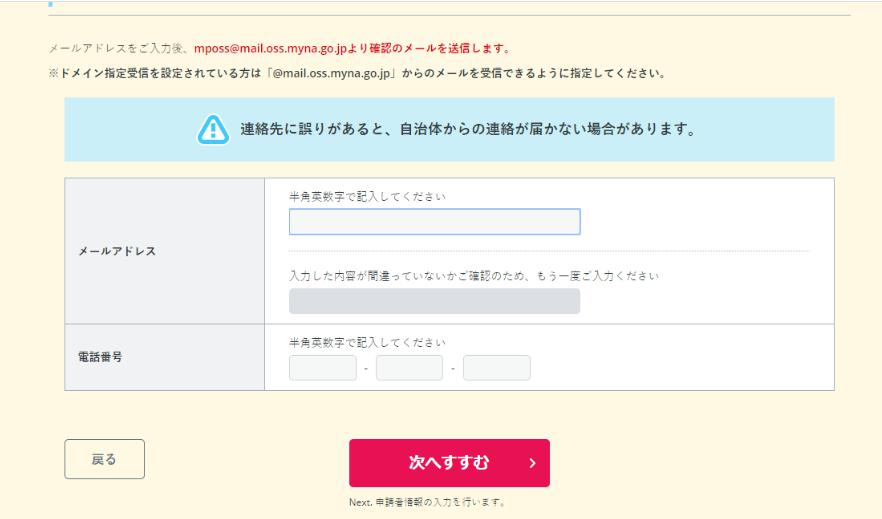The image size is (882, 519).
Task: Click the ※ドメイン指定受信 note text
Action: [x=360, y=73]
